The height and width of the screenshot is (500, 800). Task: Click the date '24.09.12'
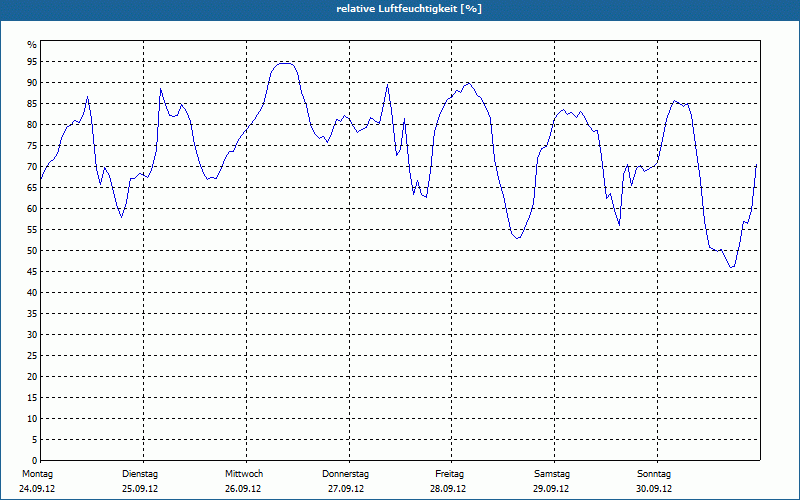tap(37, 489)
